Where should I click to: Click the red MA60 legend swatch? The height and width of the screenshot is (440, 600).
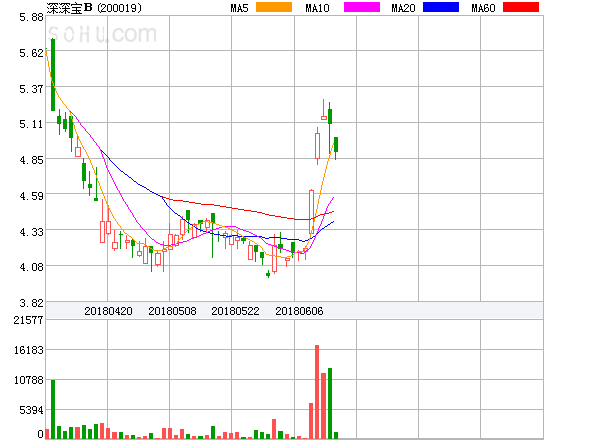(x=521, y=7)
